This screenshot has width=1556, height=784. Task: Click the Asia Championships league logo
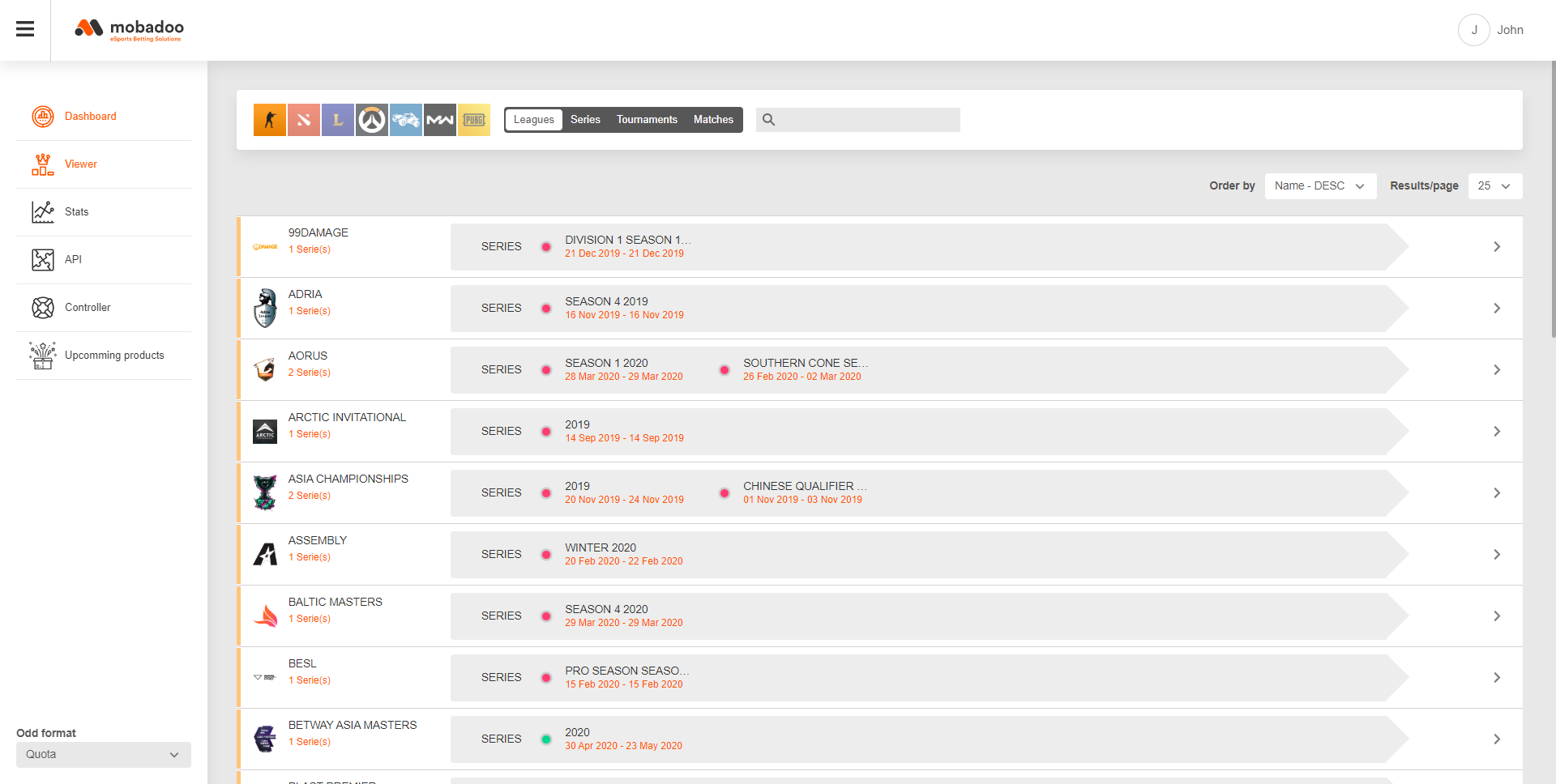(265, 493)
